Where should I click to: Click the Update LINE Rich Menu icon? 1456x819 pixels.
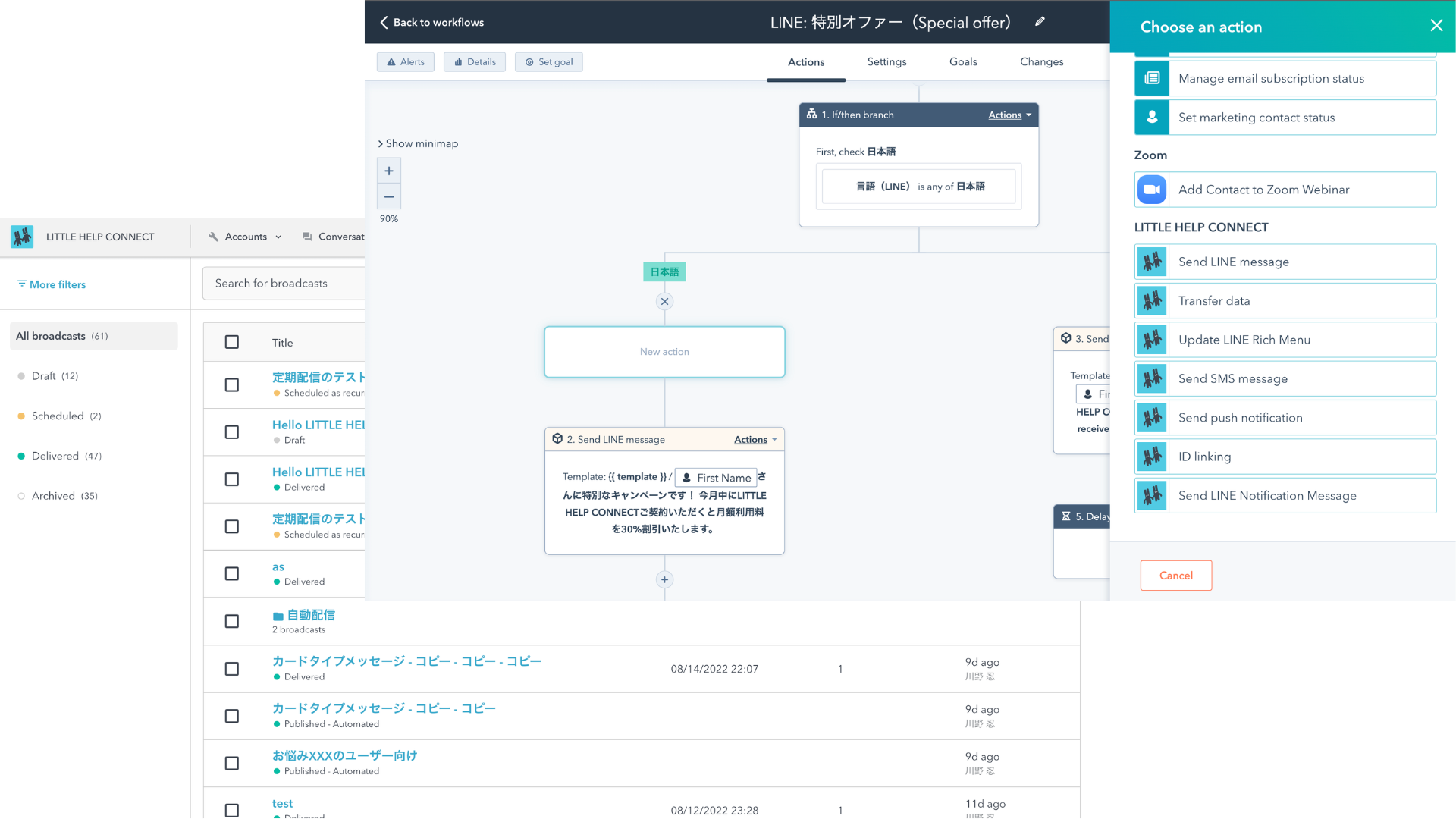(1152, 340)
